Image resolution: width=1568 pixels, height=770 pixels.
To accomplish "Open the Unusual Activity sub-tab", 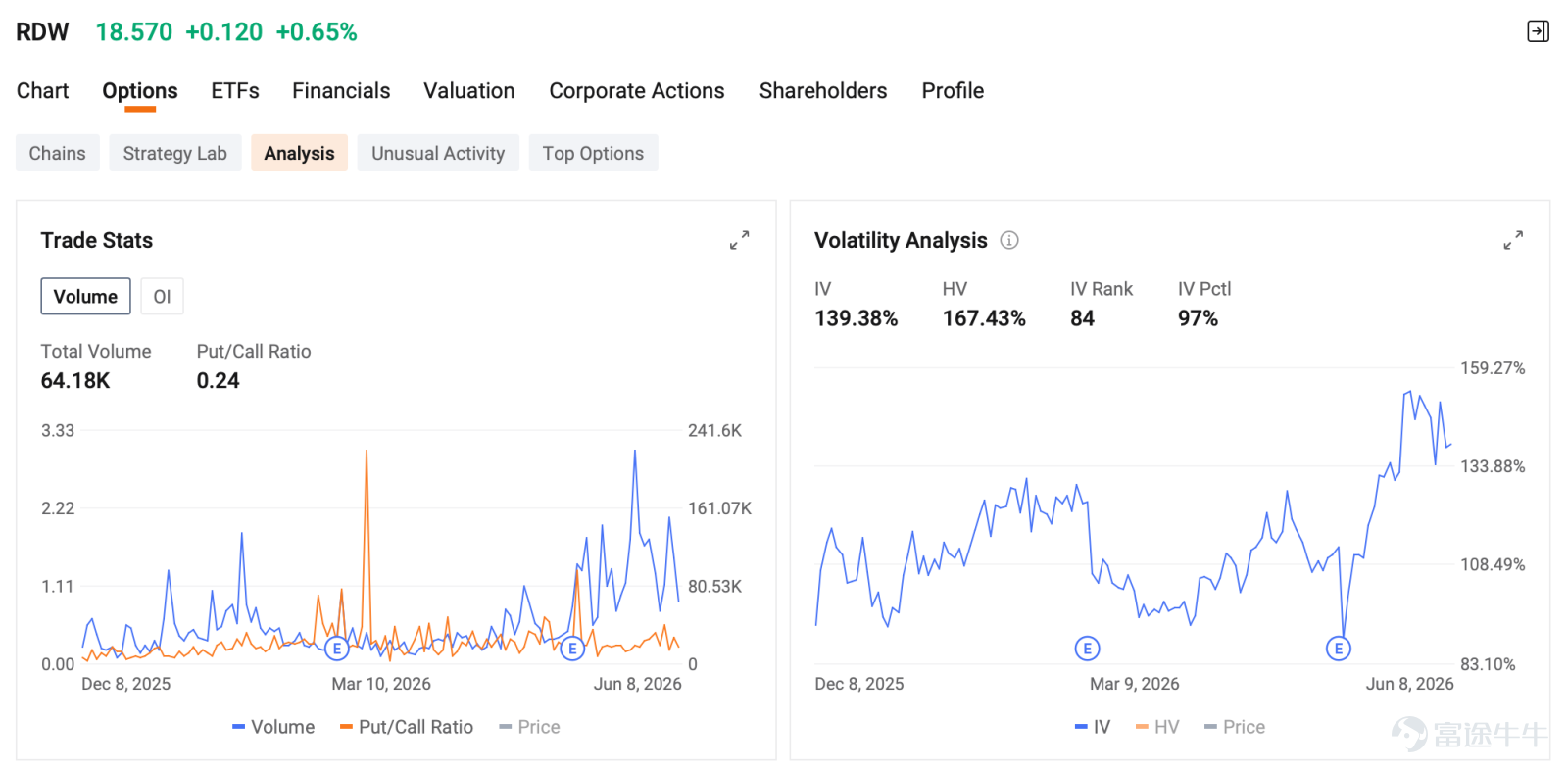I will (438, 153).
